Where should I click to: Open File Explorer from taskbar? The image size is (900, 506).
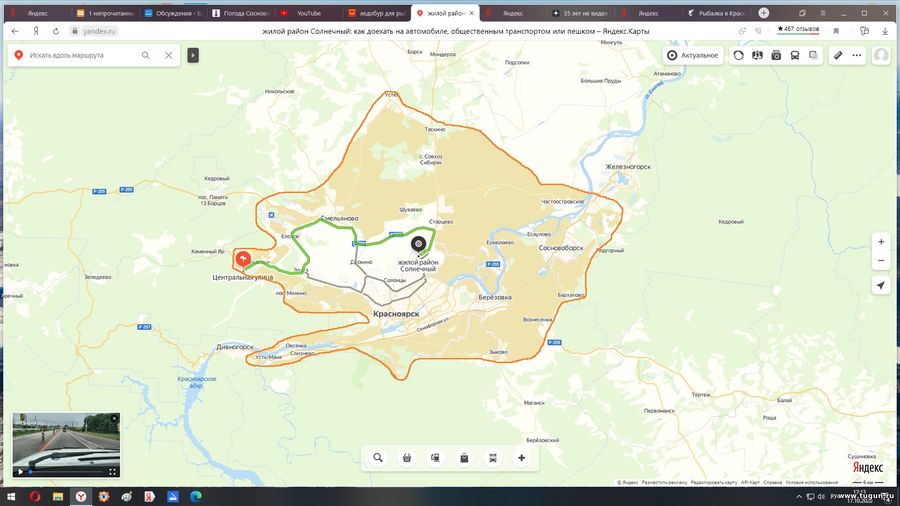[x=58, y=496]
